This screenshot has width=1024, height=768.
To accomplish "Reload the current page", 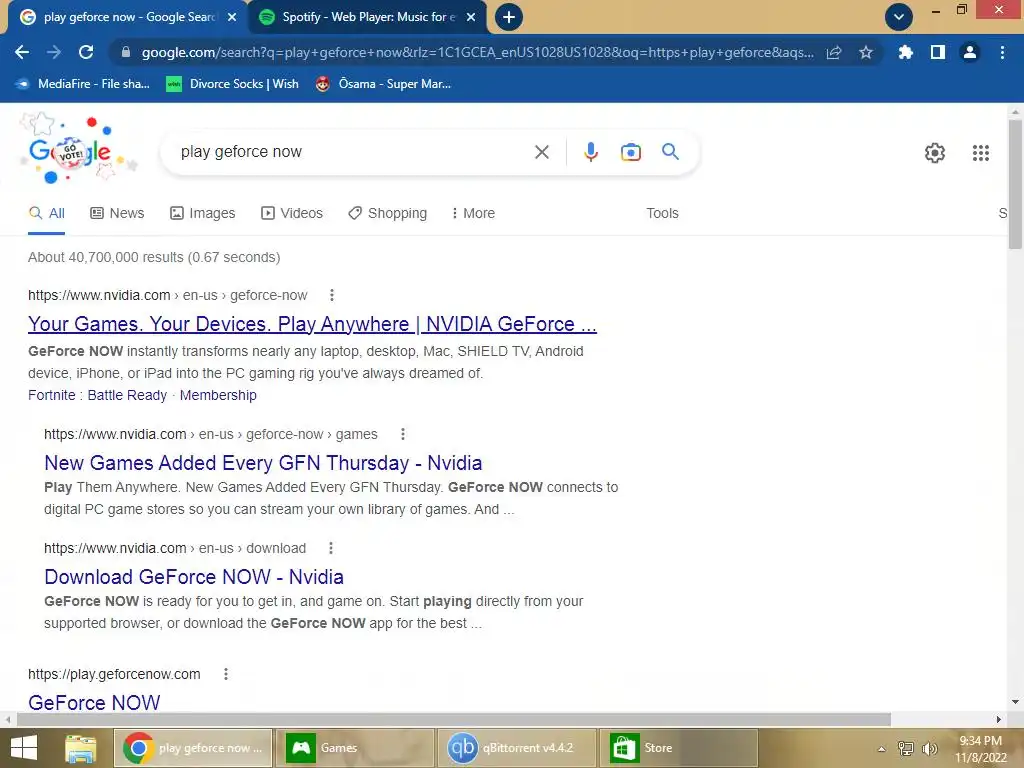I will pyautogui.click(x=86, y=52).
